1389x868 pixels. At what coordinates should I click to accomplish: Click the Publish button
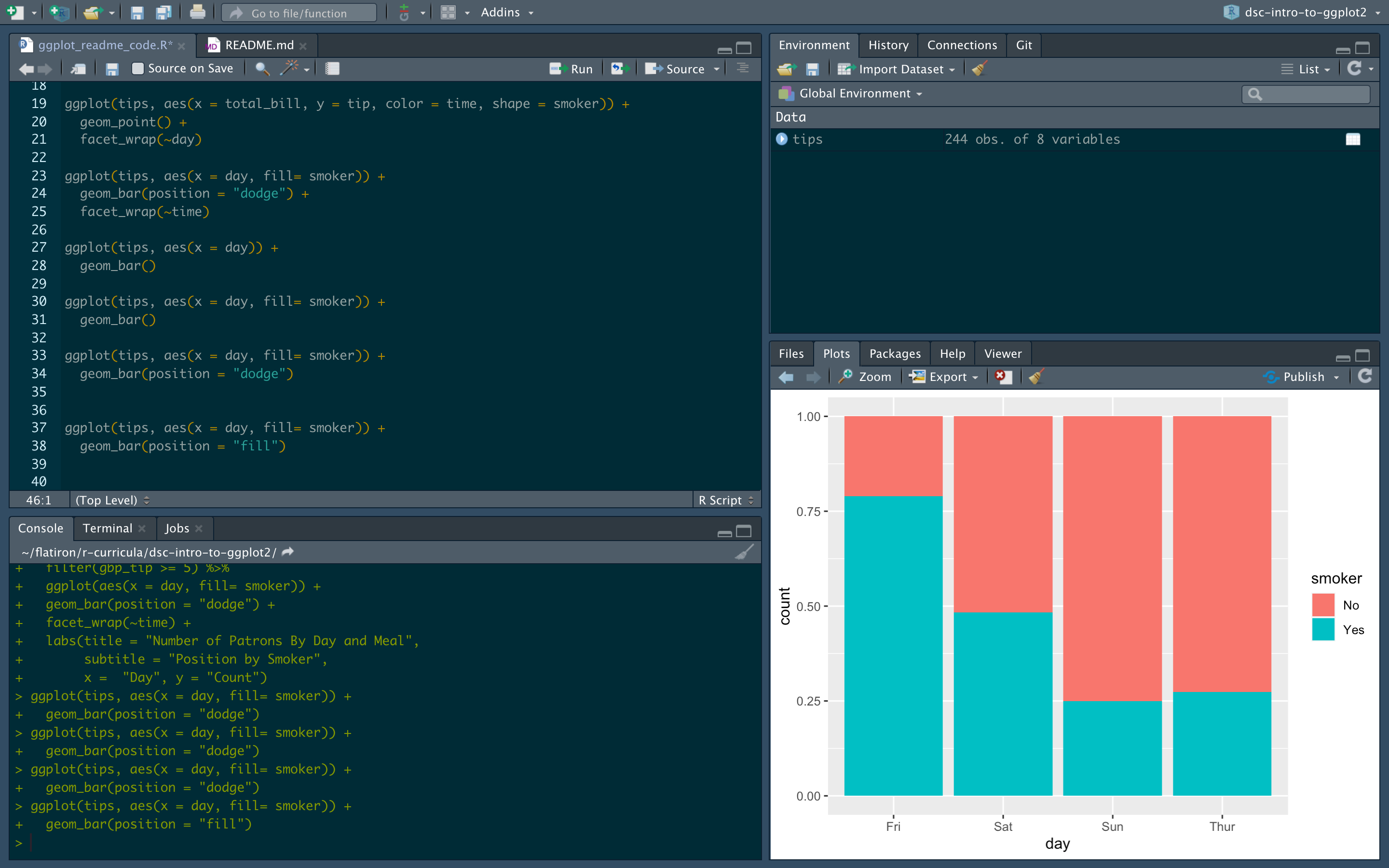[x=1302, y=377]
